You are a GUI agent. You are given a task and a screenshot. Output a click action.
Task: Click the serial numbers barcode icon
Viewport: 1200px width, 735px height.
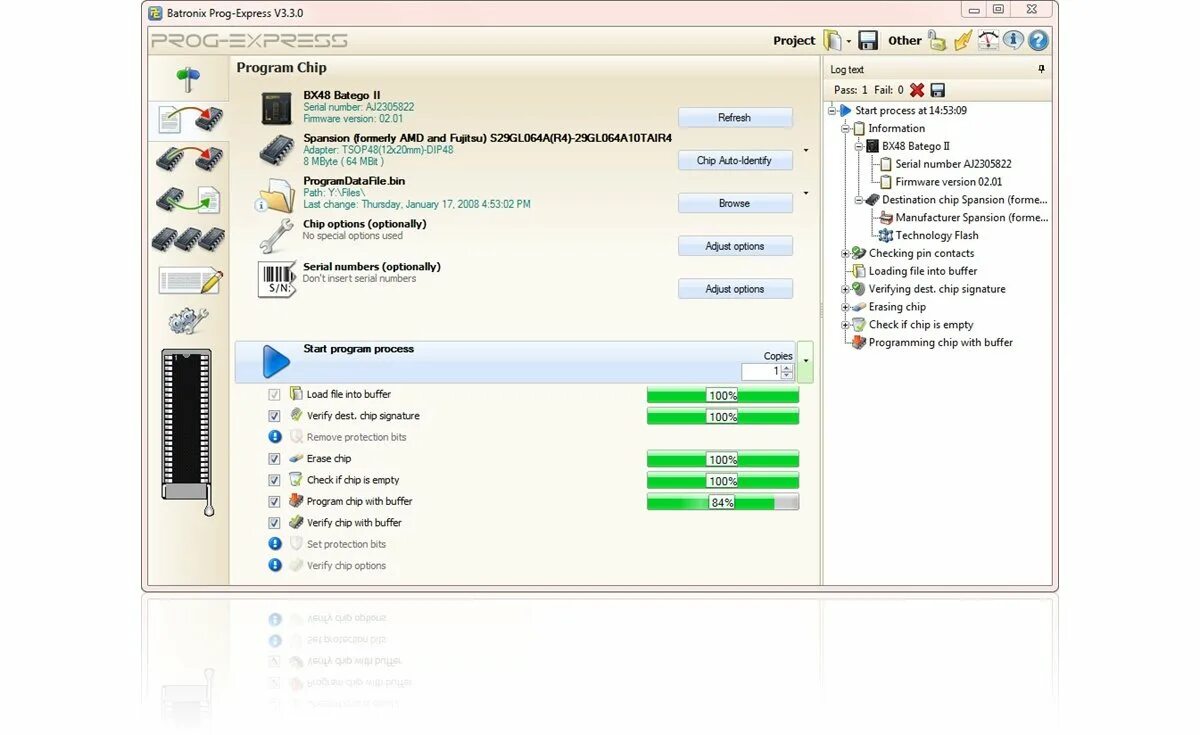click(x=276, y=280)
